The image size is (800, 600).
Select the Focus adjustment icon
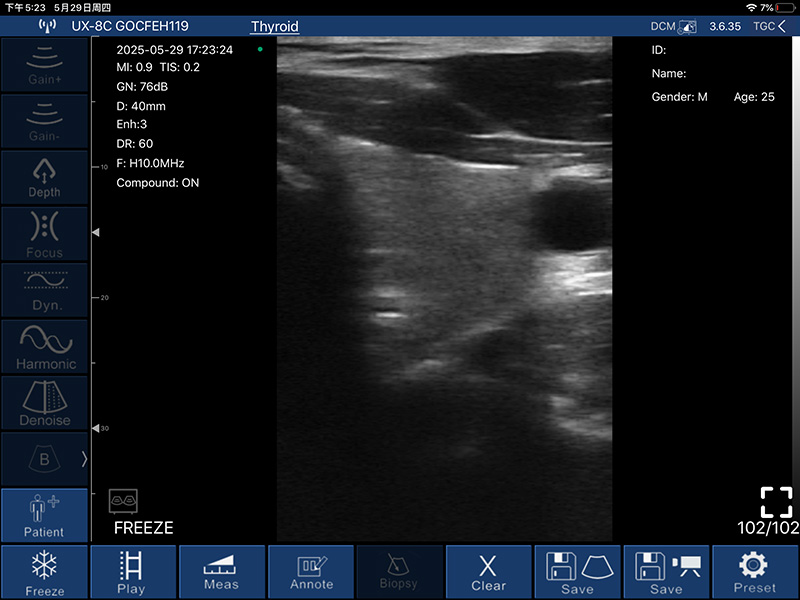(x=44, y=234)
